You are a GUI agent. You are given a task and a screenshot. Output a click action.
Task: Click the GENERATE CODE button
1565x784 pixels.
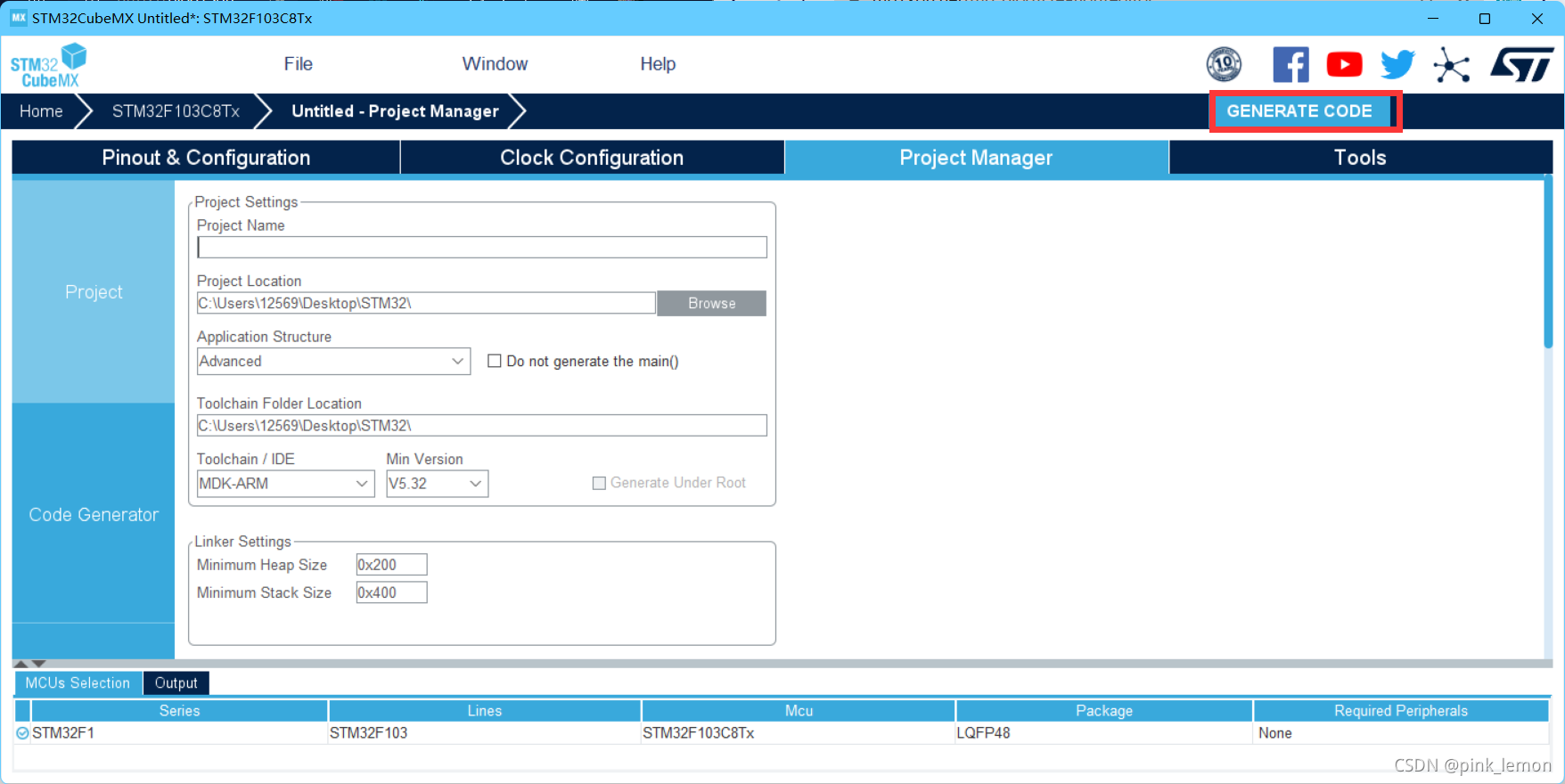click(1299, 111)
